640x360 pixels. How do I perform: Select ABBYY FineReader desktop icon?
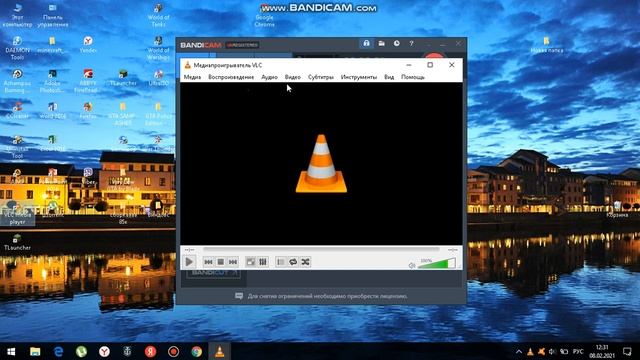pos(88,81)
